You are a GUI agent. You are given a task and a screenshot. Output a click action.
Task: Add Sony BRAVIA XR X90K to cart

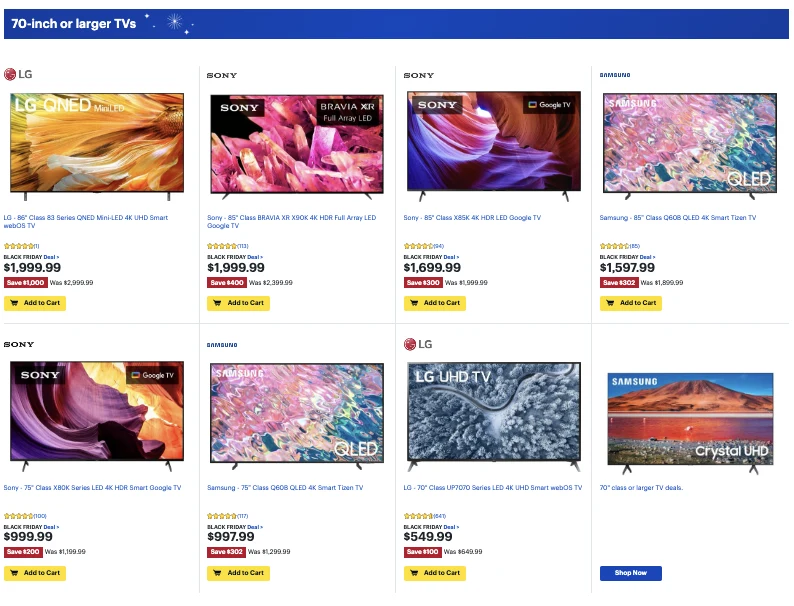(x=239, y=303)
